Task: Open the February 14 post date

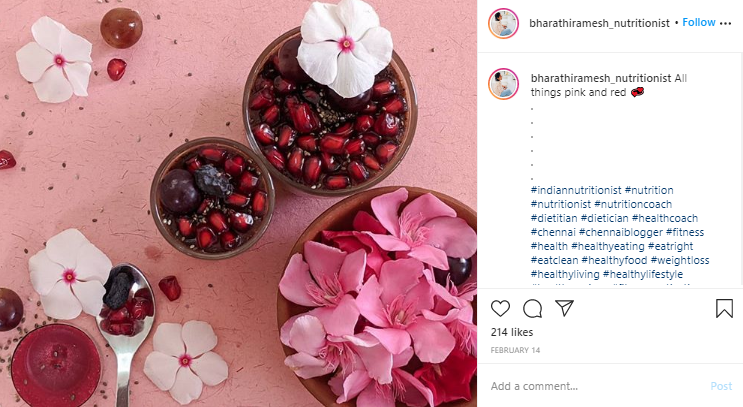Action: pyautogui.click(x=515, y=350)
